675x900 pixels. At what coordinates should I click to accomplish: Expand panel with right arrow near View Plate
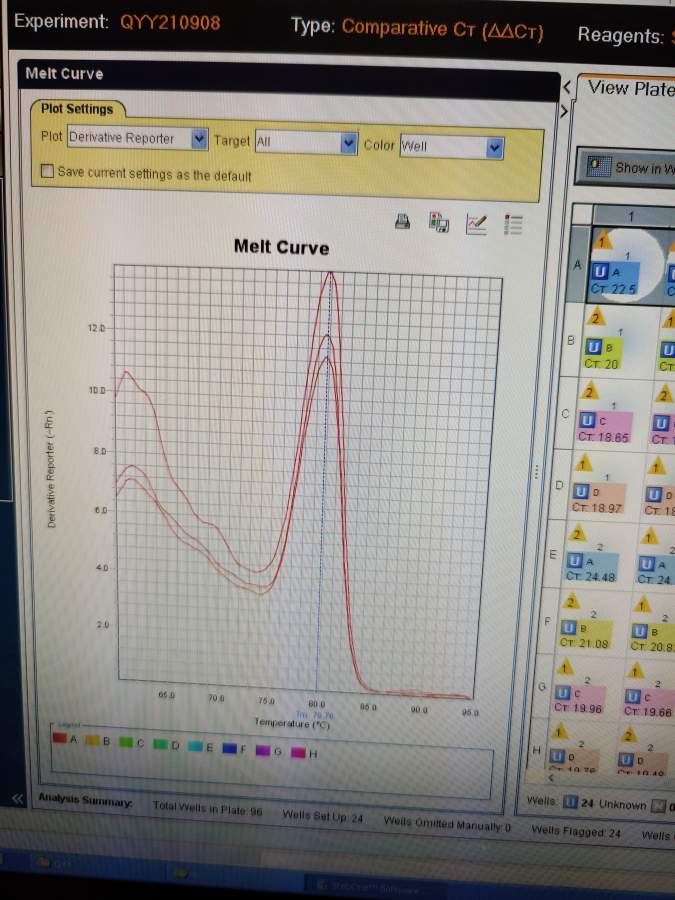[x=564, y=110]
